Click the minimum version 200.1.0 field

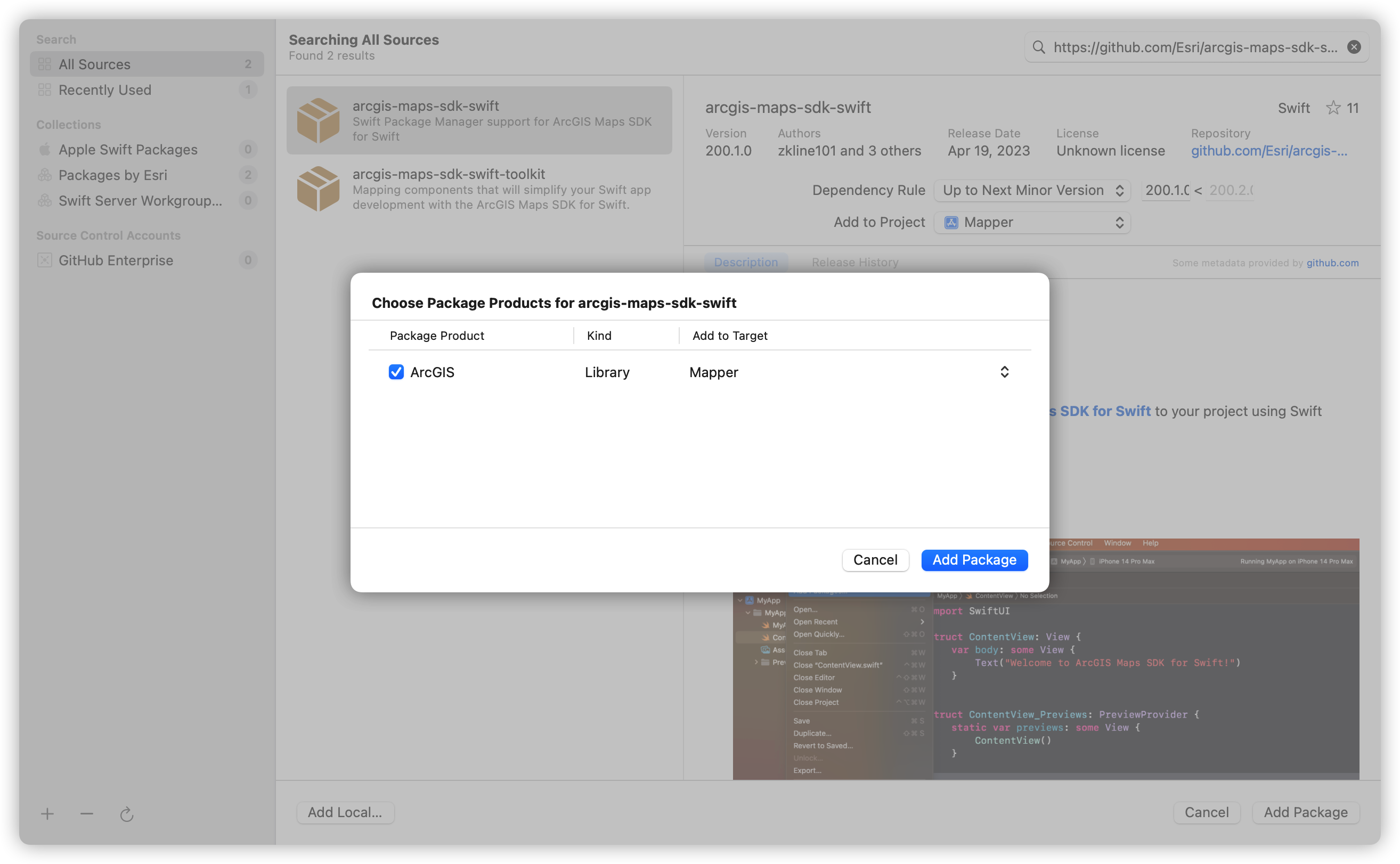point(1166,190)
